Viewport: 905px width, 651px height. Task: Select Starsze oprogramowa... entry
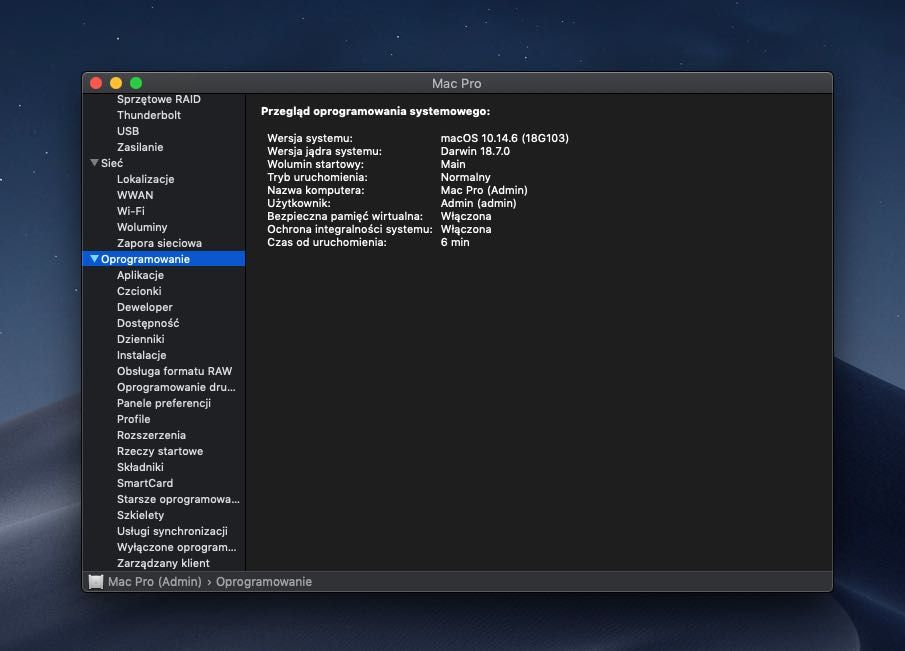178,499
